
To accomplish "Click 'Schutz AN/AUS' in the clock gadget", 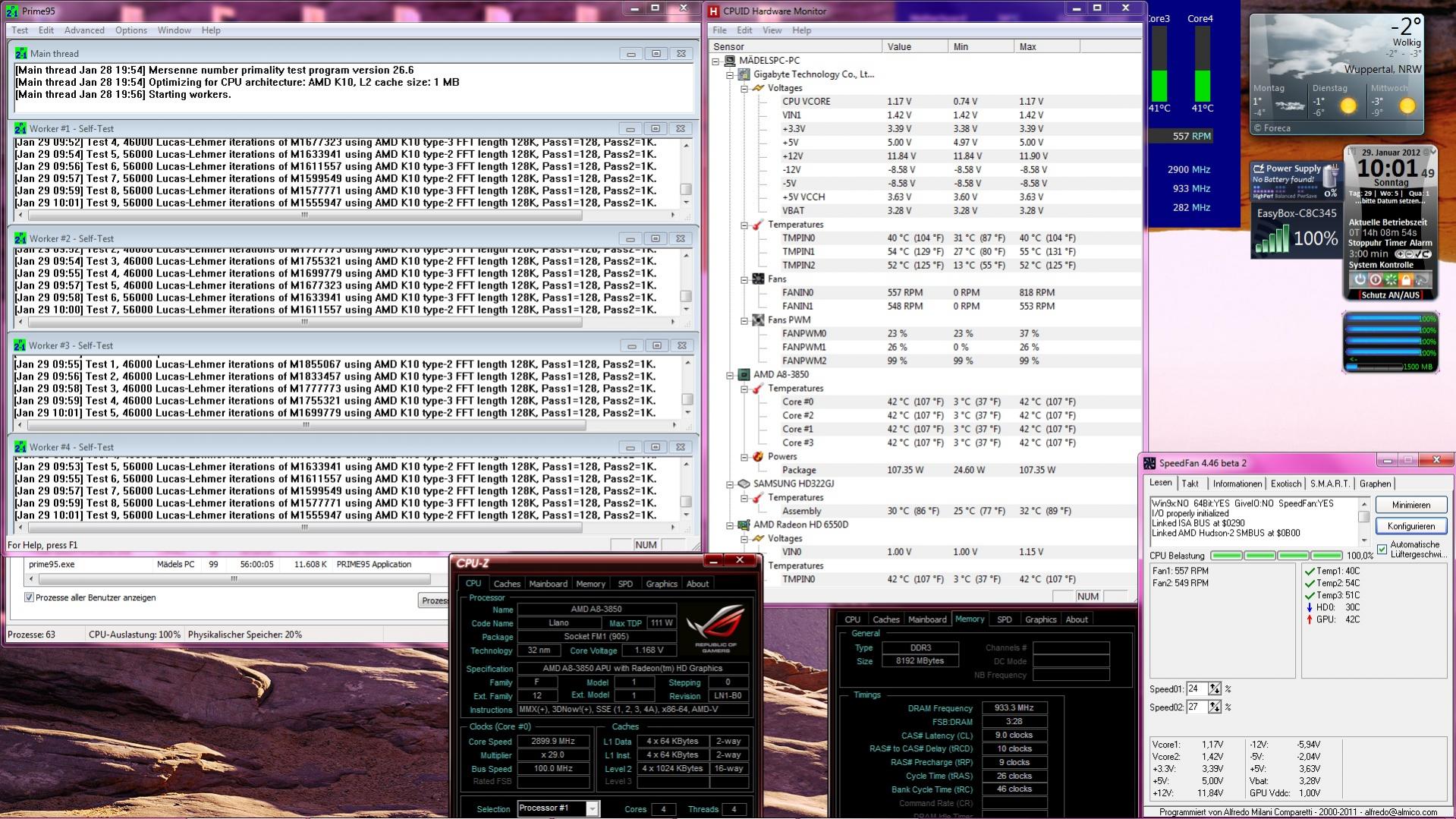I will point(1390,295).
